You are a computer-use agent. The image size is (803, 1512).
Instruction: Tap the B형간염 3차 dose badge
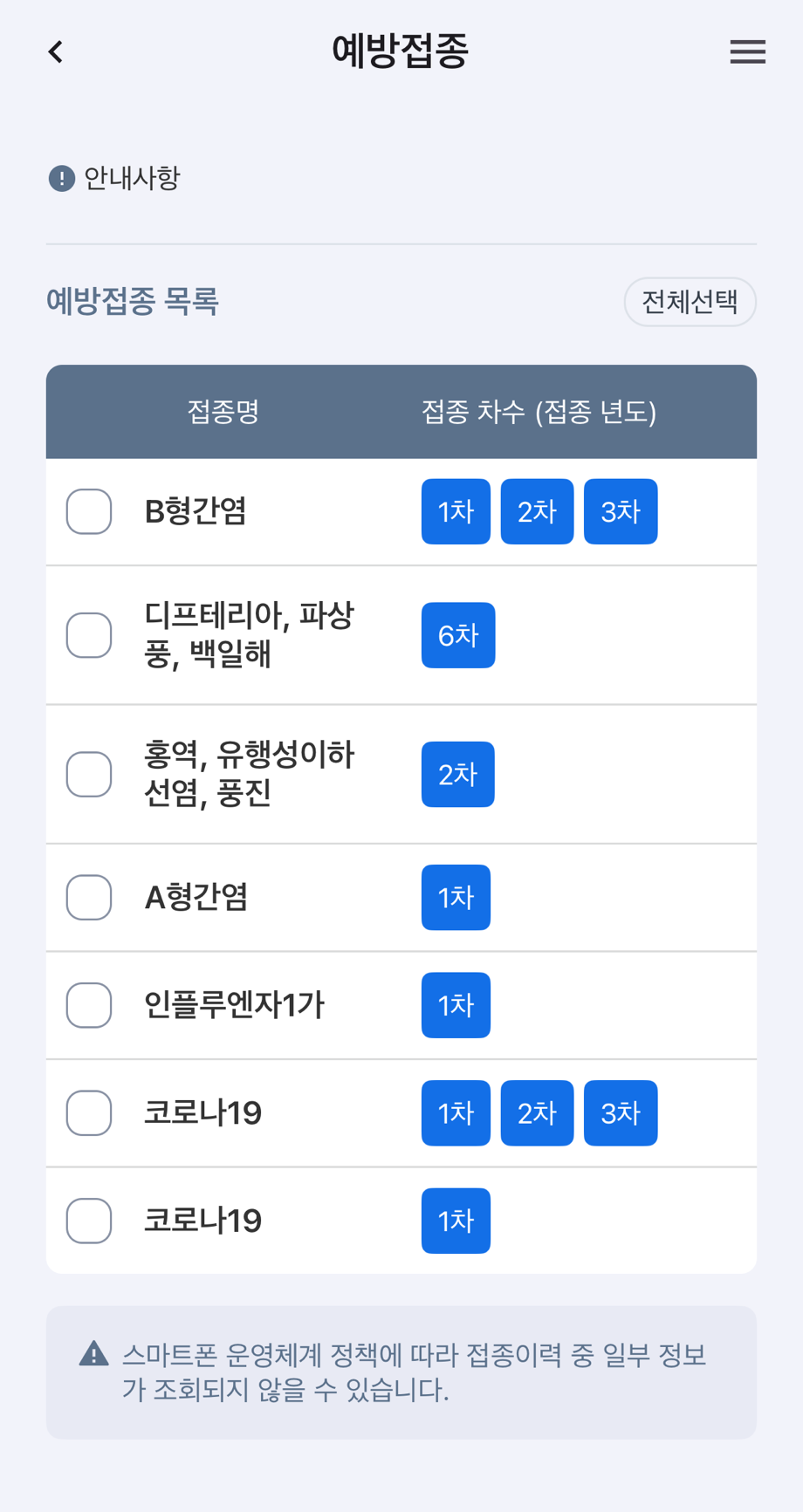(x=621, y=511)
